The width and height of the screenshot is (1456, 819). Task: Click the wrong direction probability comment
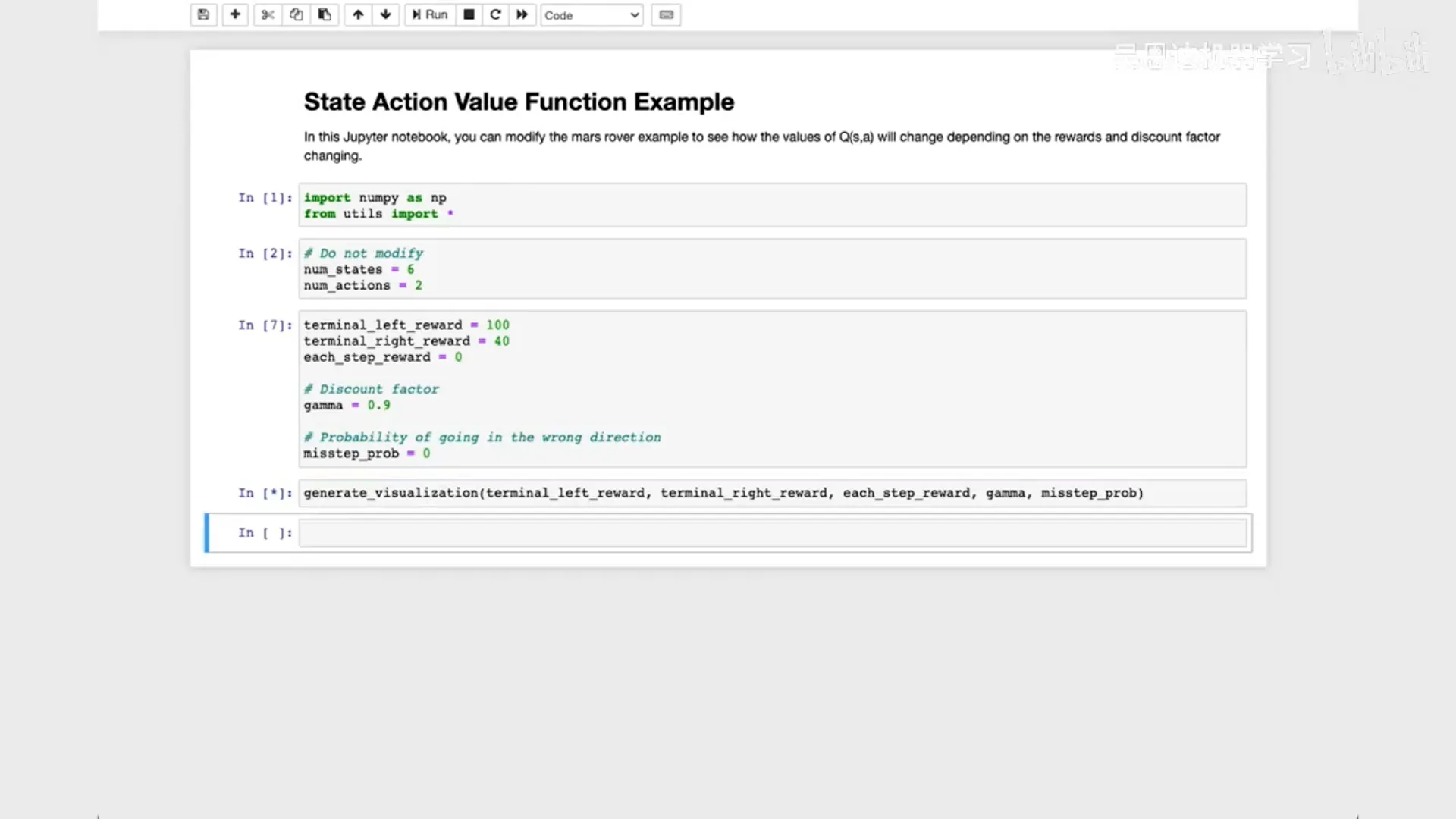point(482,438)
